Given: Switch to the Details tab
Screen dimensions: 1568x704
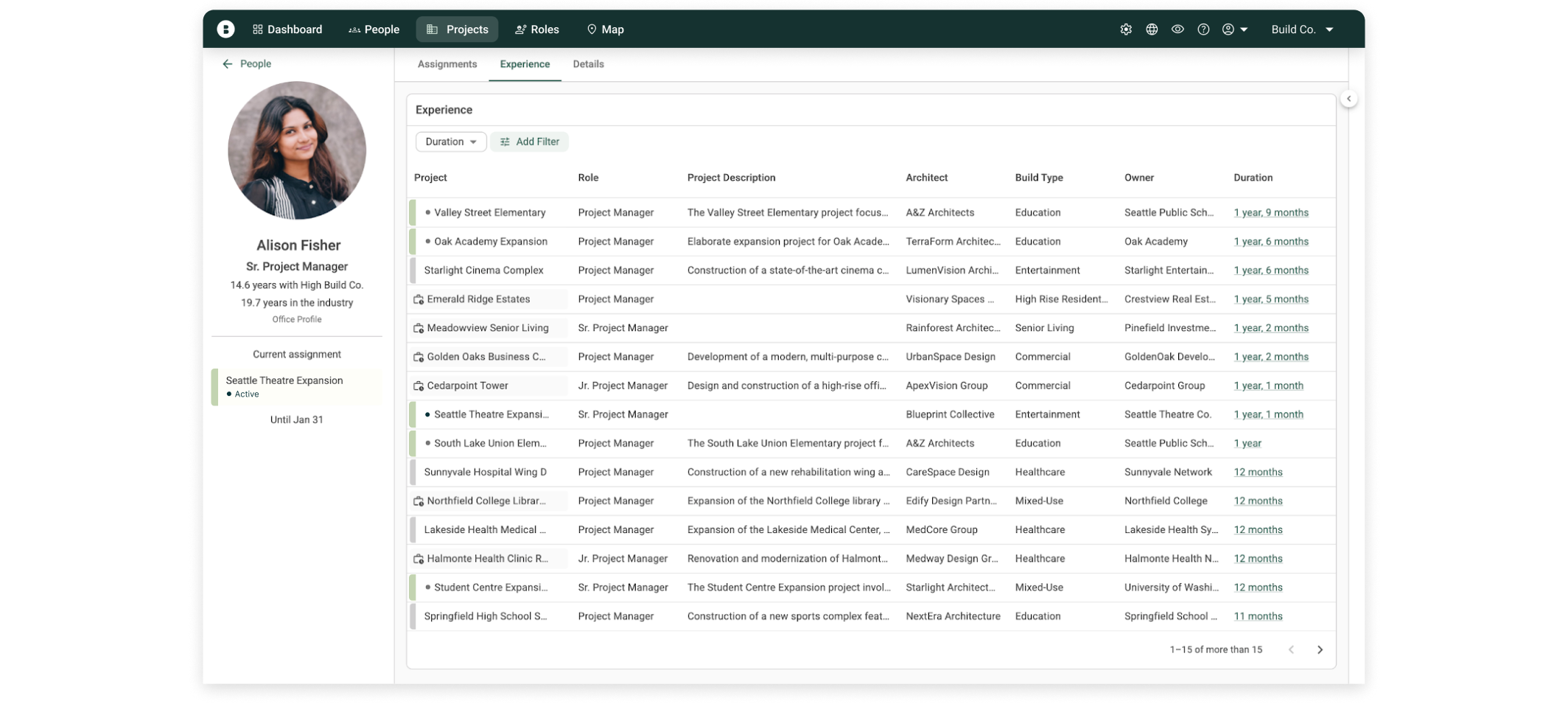Looking at the screenshot, I should coord(588,64).
